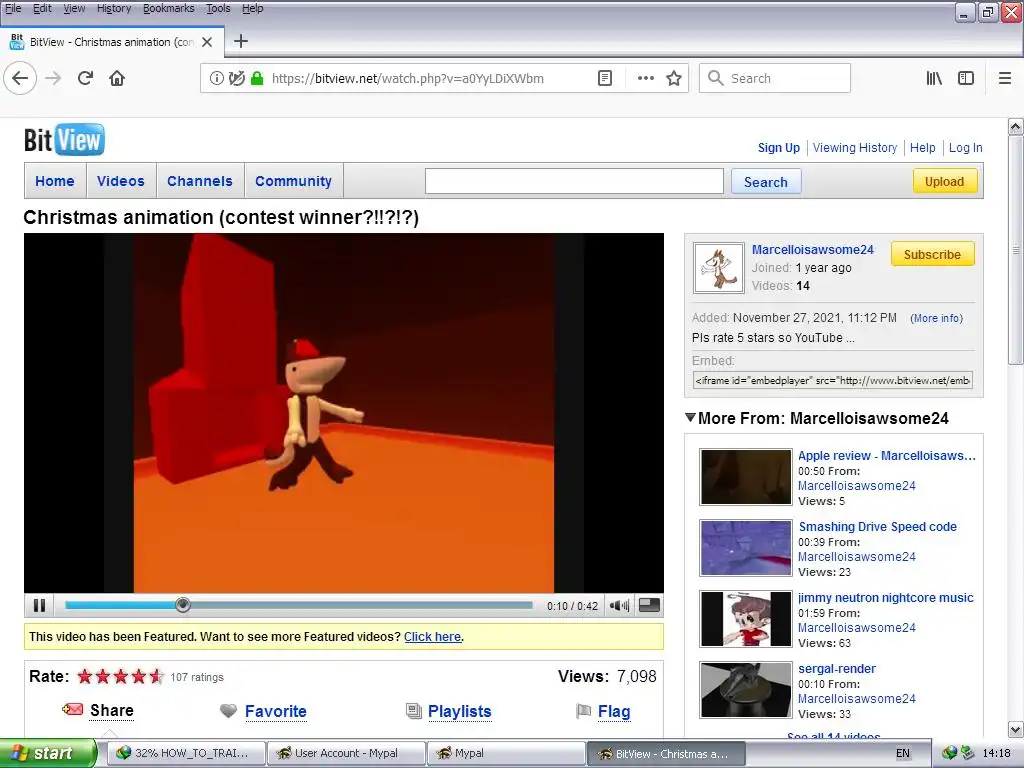Open the hamburger application menu
The image size is (1024, 768).
(x=1005, y=78)
